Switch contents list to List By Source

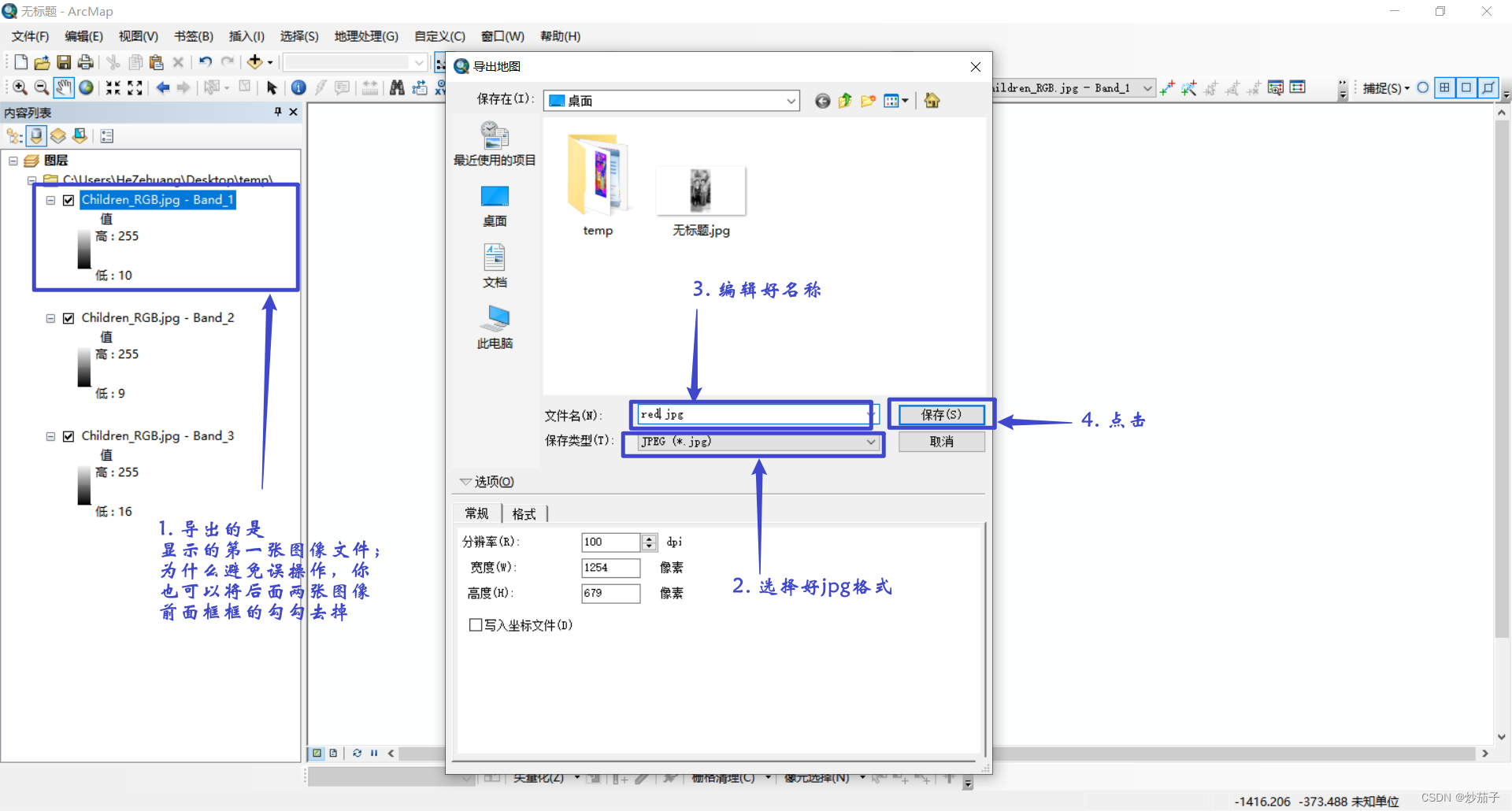point(36,136)
